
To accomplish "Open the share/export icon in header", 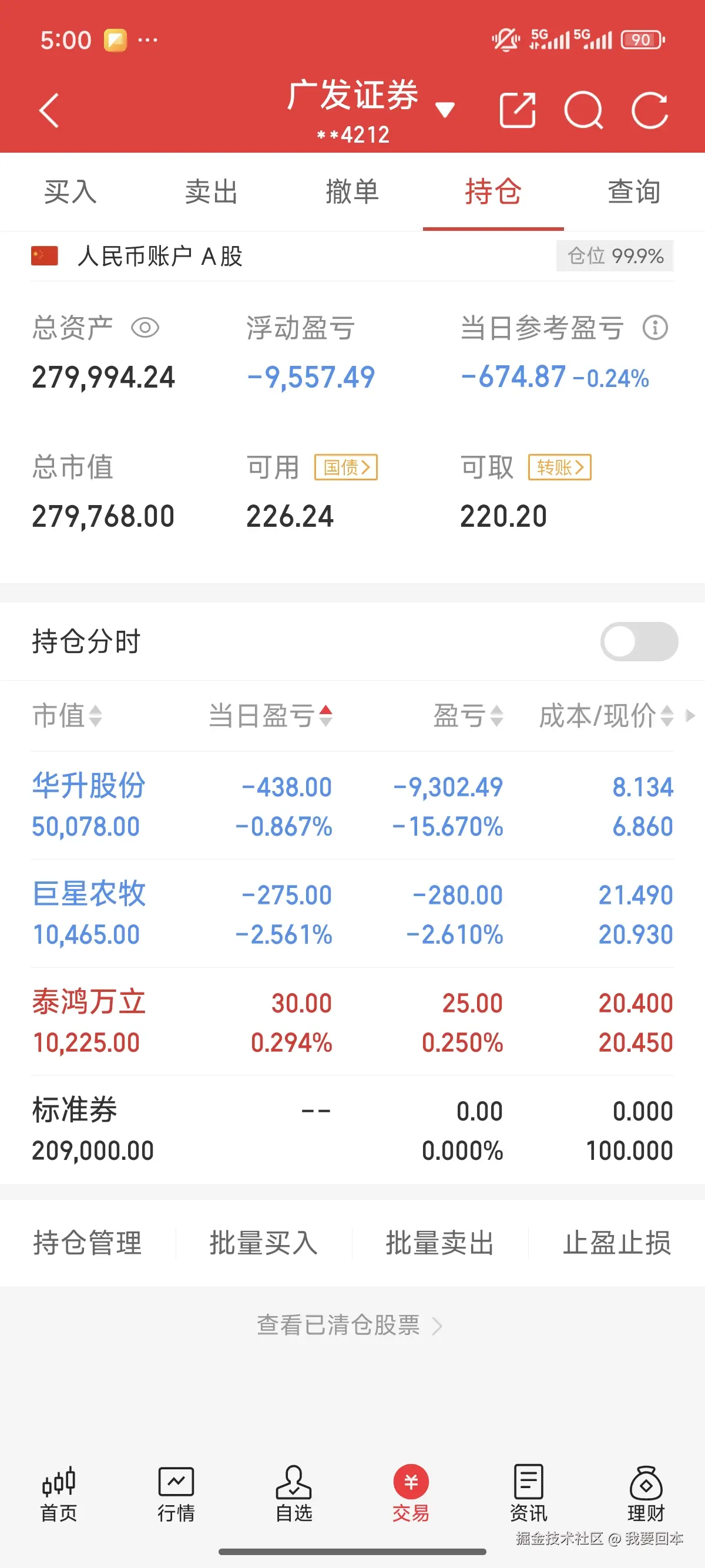I will (517, 111).
